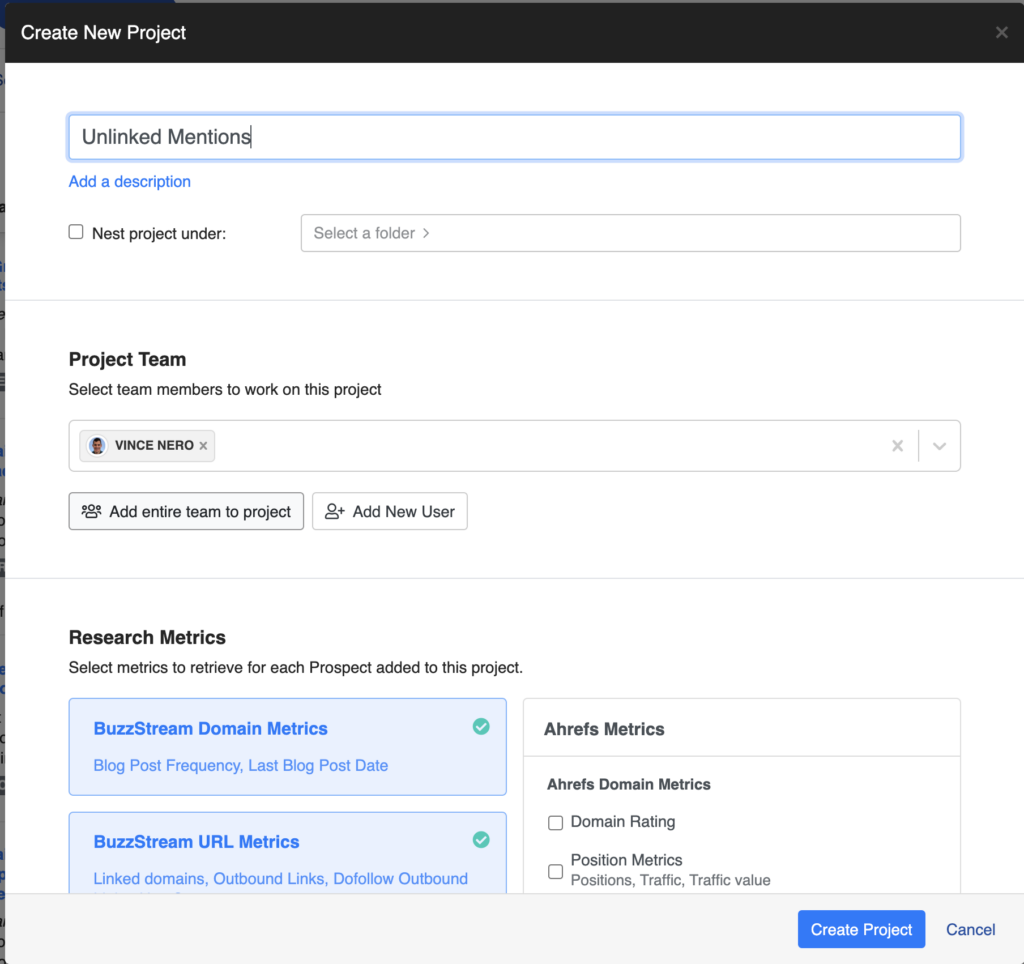Viewport: 1024px width, 964px height.
Task: Enable the Nest project under checkbox
Action: click(76, 232)
